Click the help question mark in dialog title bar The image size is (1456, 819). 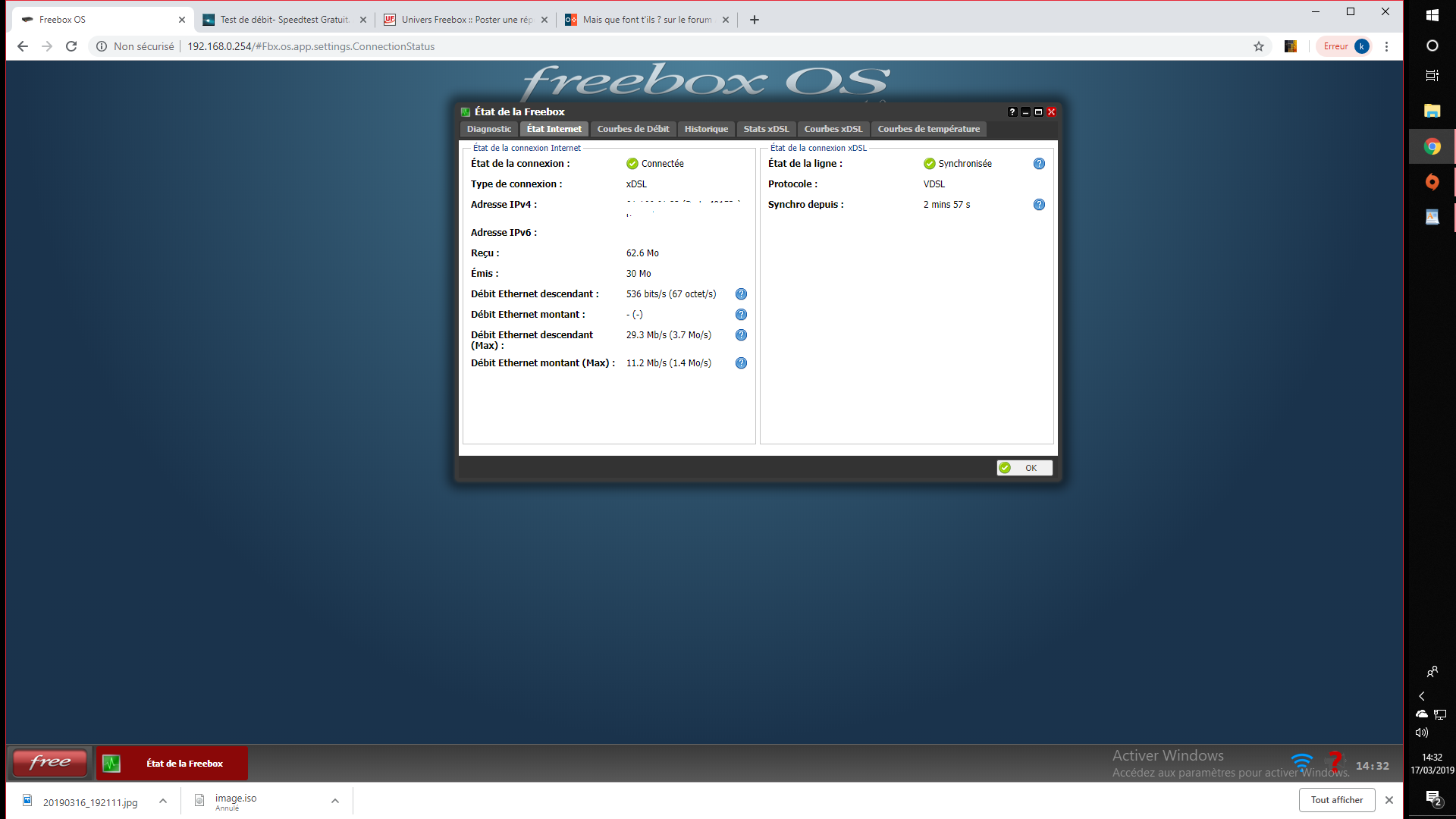pos(1012,112)
